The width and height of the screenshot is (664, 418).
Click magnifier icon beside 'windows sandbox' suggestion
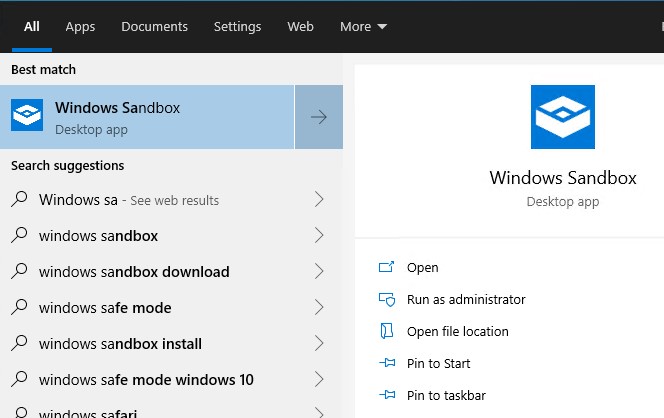[x=19, y=235]
